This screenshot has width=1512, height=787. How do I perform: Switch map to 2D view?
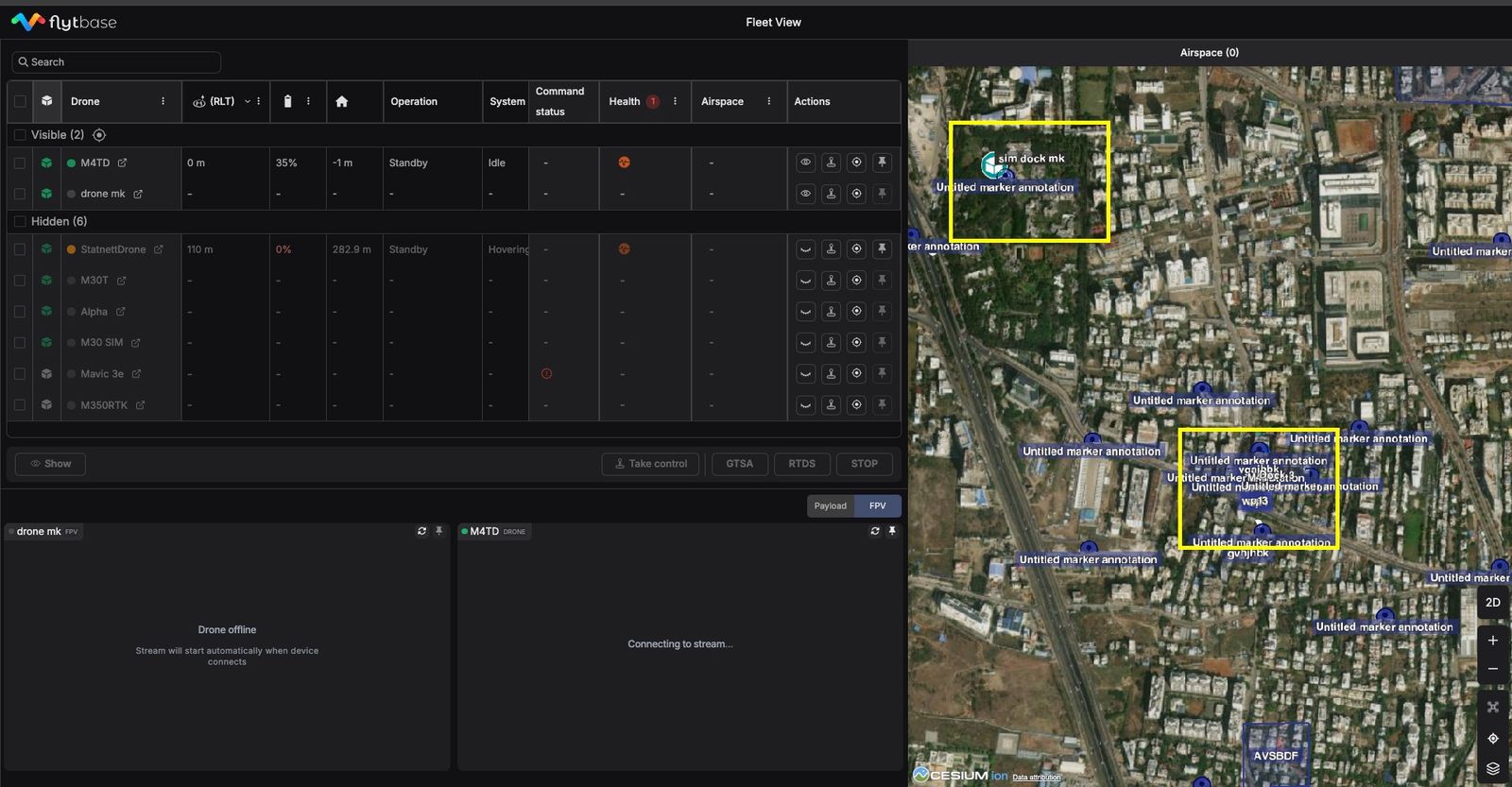pyautogui.click(x=1493, y=602)
